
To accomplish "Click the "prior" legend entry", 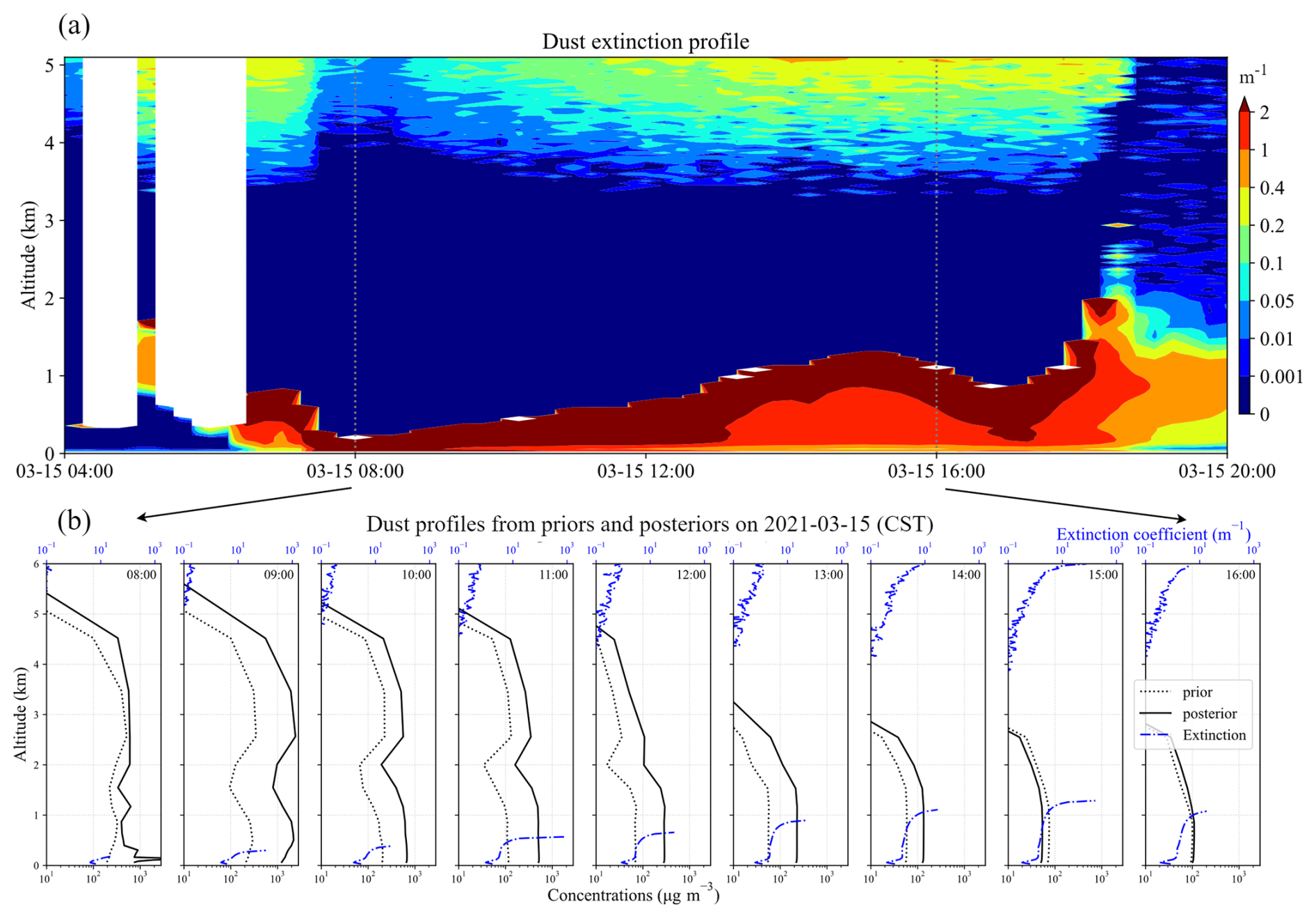I will tap(1196, 693).
